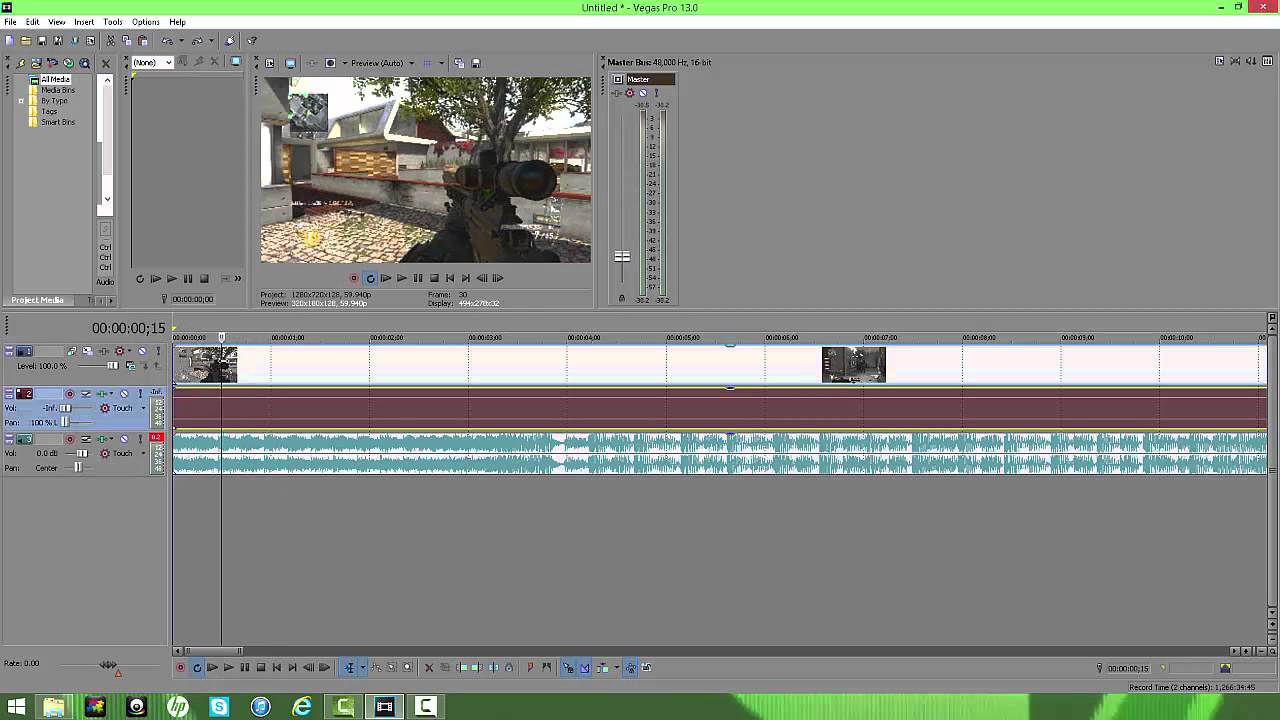The image size is (1280, 720).
Task: Select the Zoom edit tool magnifier
Action: pyautogui.click(x=408, y=667)
